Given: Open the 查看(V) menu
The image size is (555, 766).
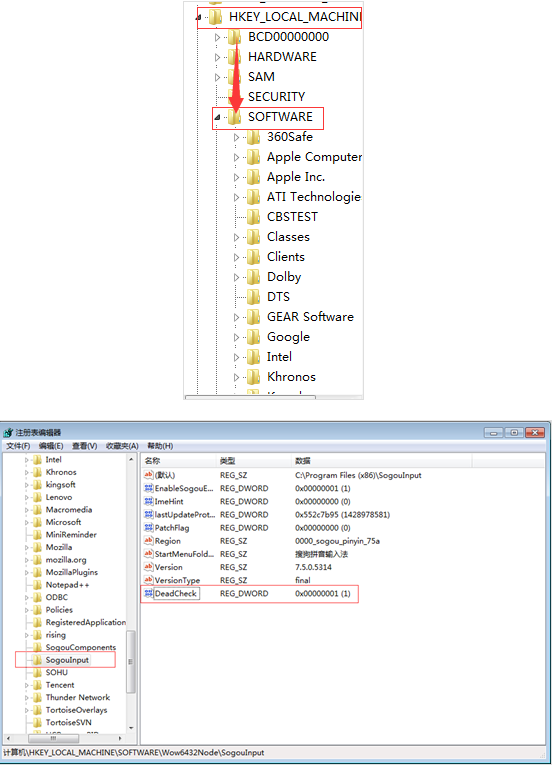Looking at the screenshot, I should pos(85,446).
